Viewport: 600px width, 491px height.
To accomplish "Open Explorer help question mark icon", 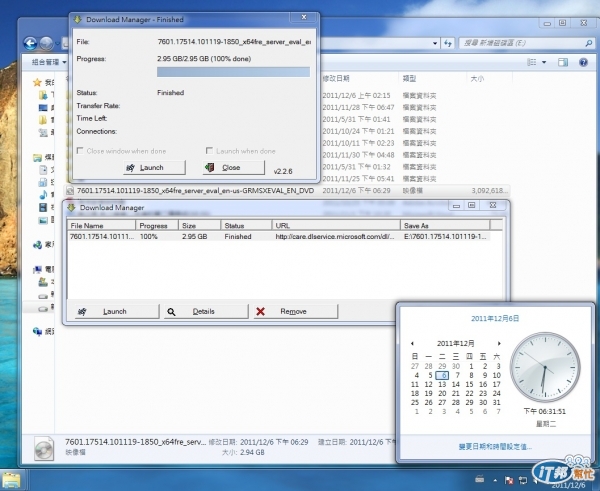I will [583, 62].
